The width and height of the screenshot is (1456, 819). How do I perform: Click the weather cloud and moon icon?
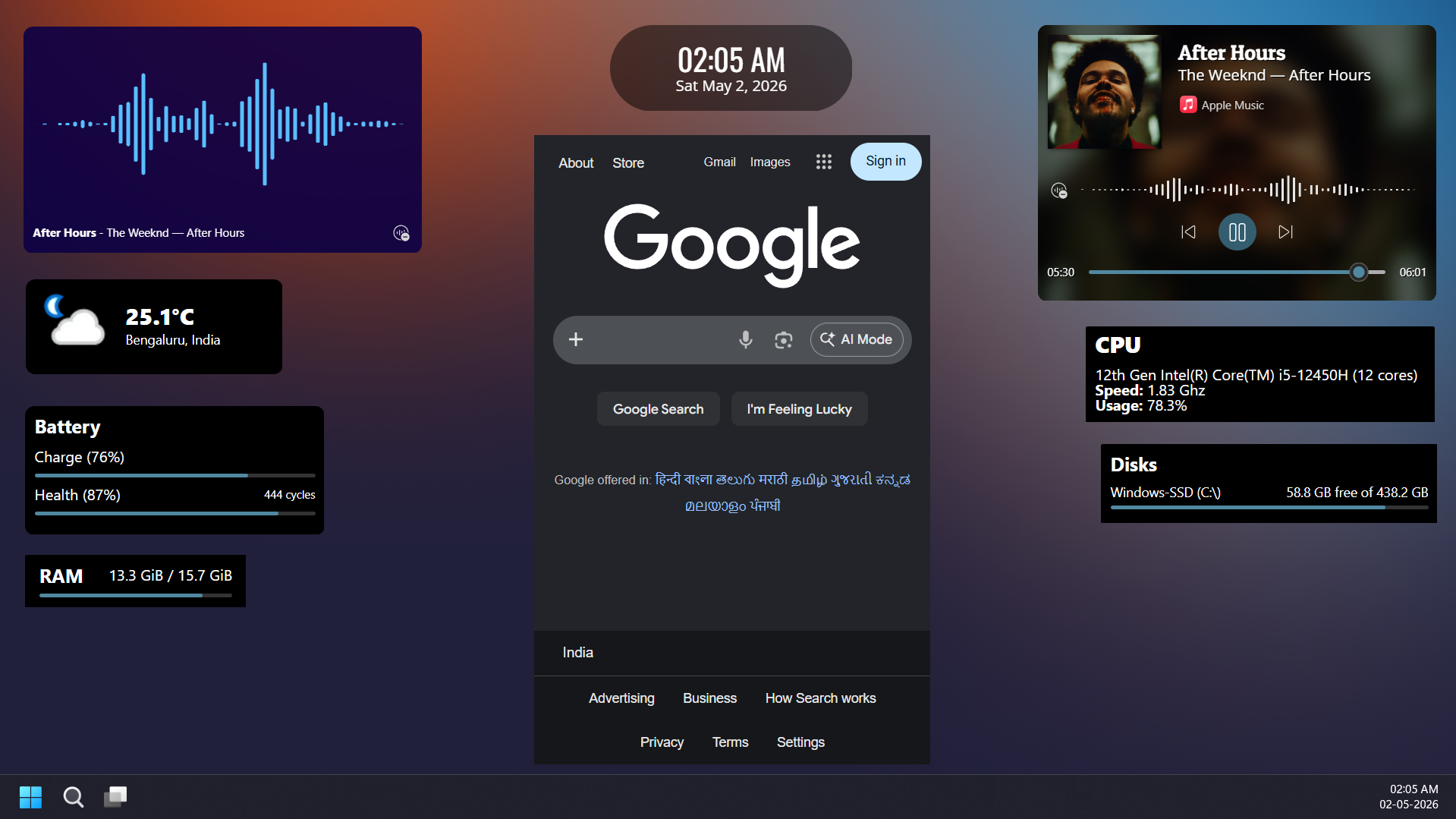(x=74, y=320)
